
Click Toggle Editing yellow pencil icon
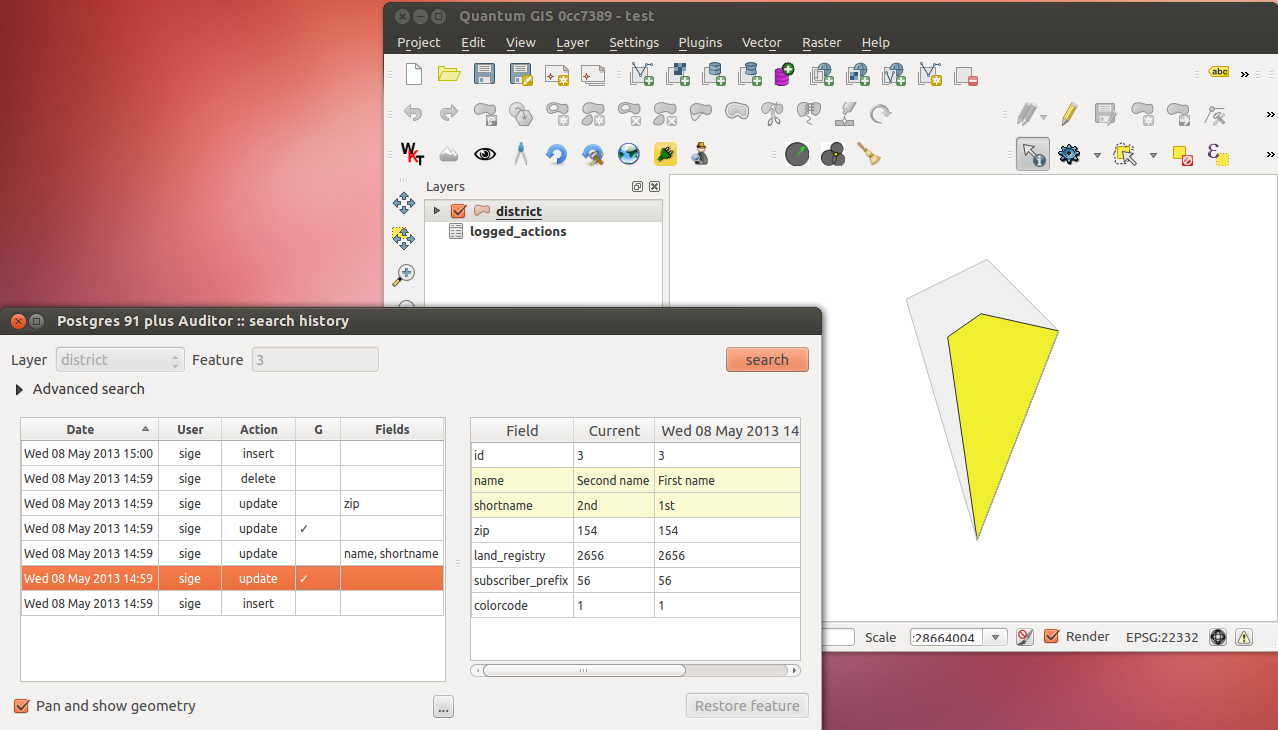[x=1069, y=114]
